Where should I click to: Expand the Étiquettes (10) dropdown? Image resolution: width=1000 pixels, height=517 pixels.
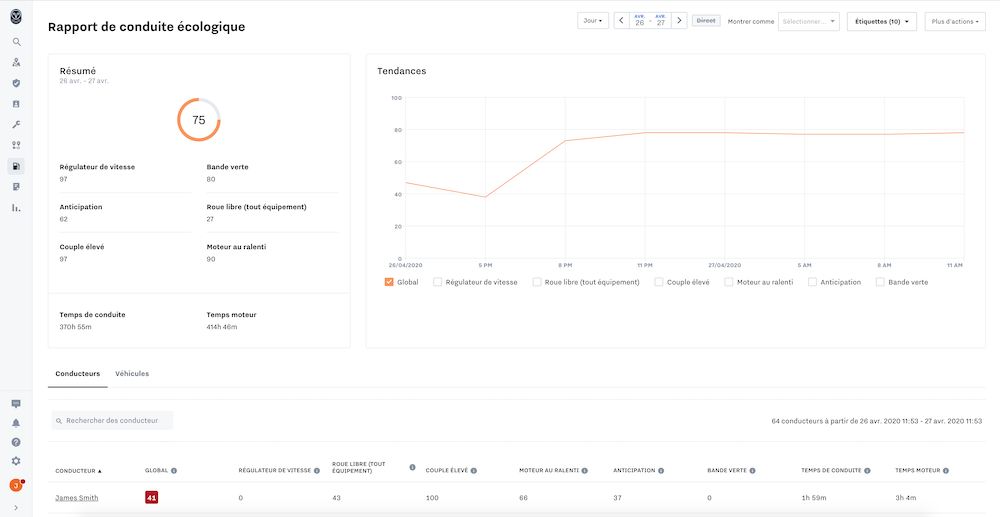click(x=882, y=22)
